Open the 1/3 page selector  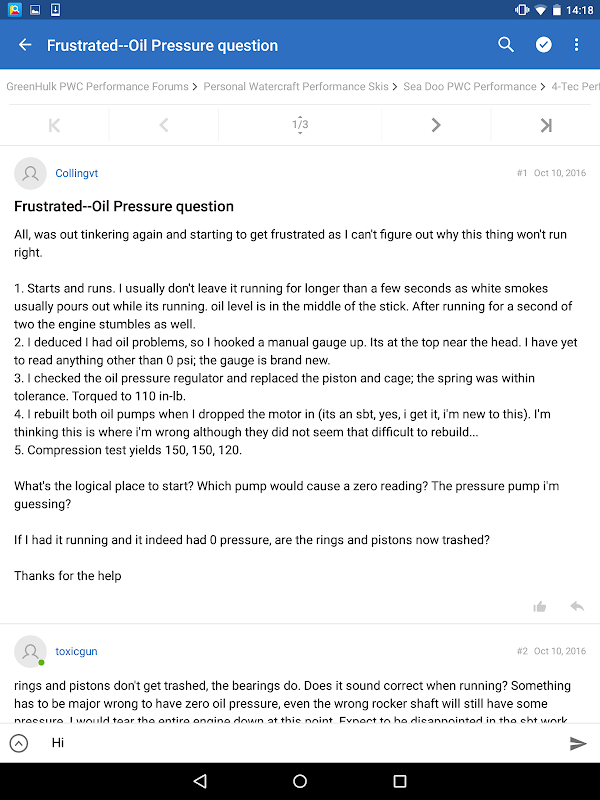click(300, 125)
